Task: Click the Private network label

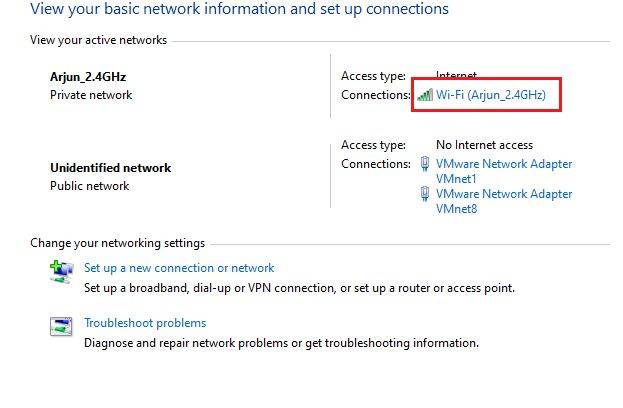Action: (91, 95)
